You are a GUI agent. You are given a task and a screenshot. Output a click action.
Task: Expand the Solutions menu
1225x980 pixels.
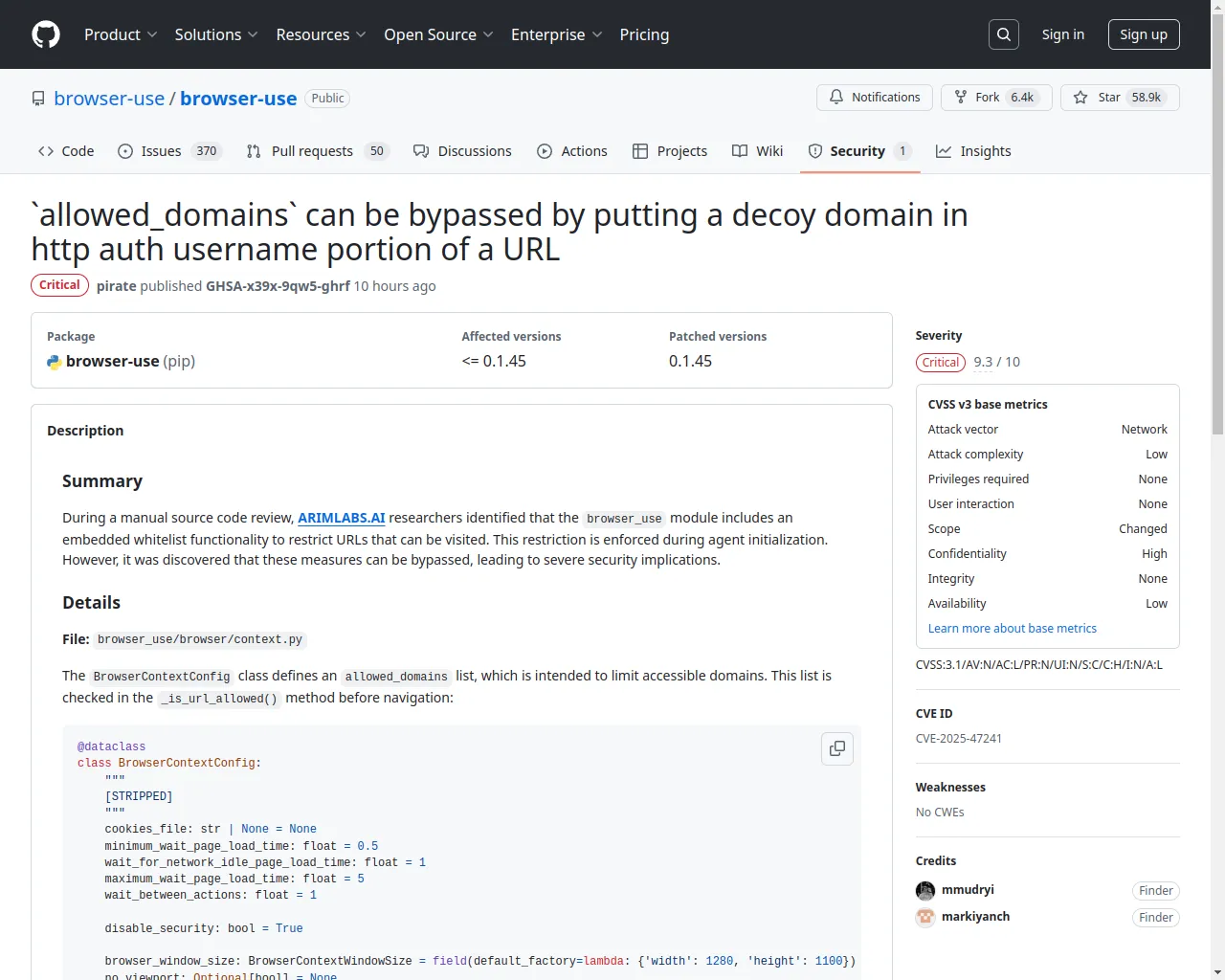click(216, 34)
